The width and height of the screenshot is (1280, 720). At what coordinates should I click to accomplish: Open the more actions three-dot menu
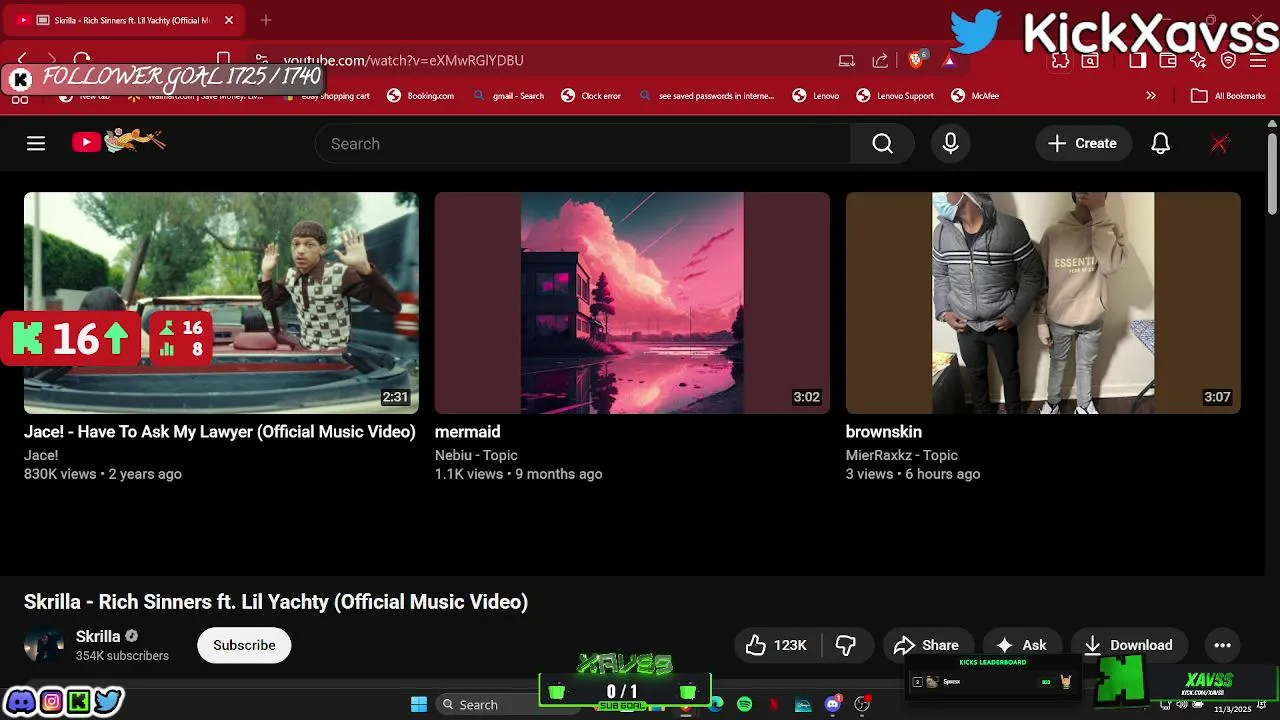pos(1222,645)
